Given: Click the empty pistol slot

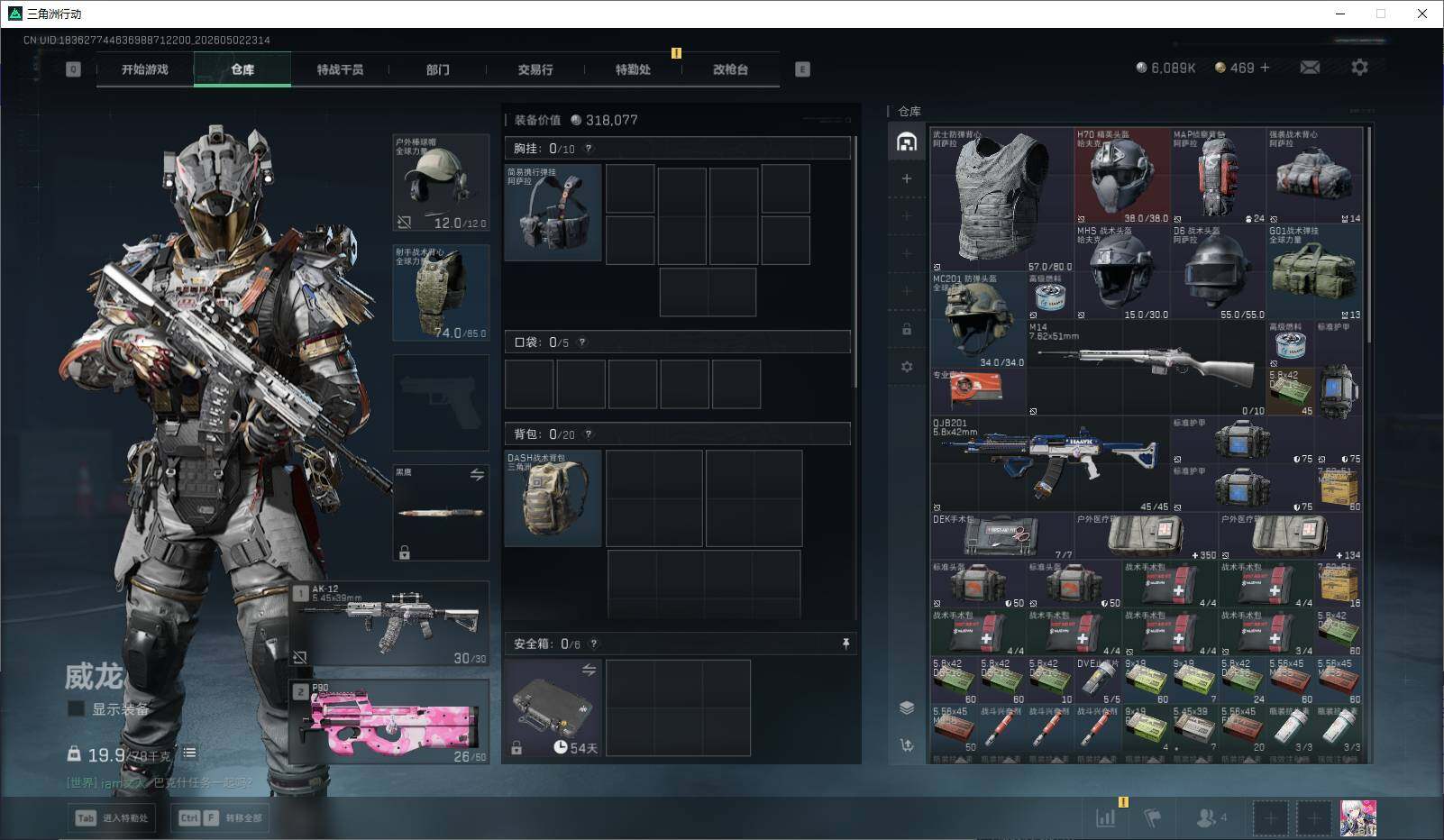Looking at the screenshot, I should tap(442, 403).
